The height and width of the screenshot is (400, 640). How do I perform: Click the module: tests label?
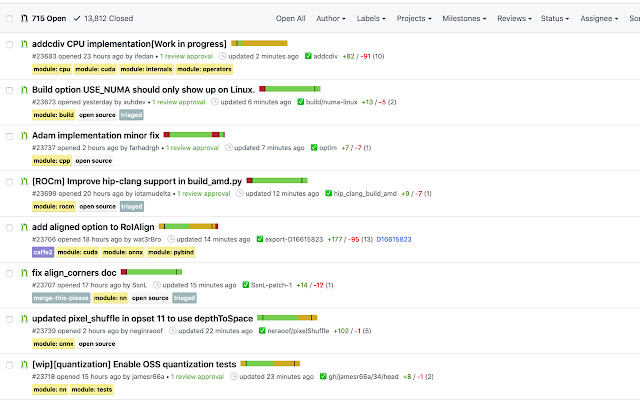click(x=91, y=389)
